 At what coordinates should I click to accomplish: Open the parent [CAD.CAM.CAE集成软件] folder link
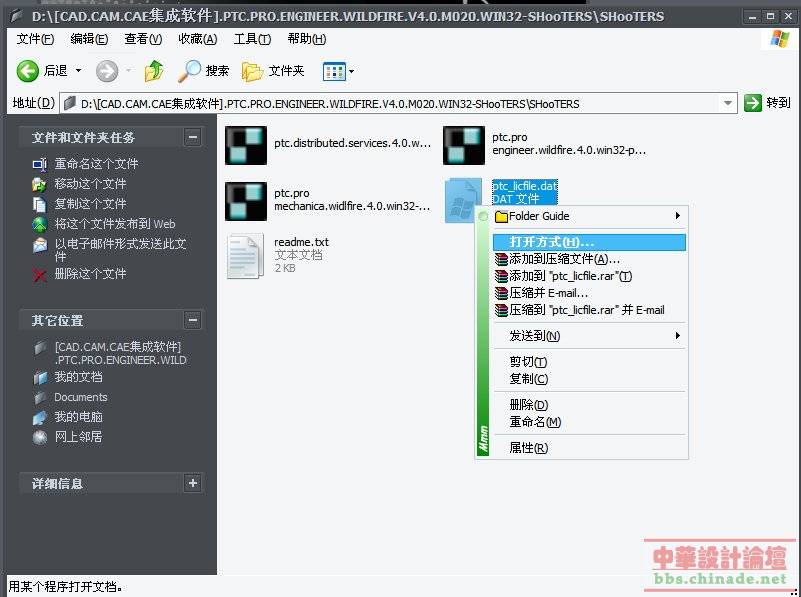click(x=121, y=353)
